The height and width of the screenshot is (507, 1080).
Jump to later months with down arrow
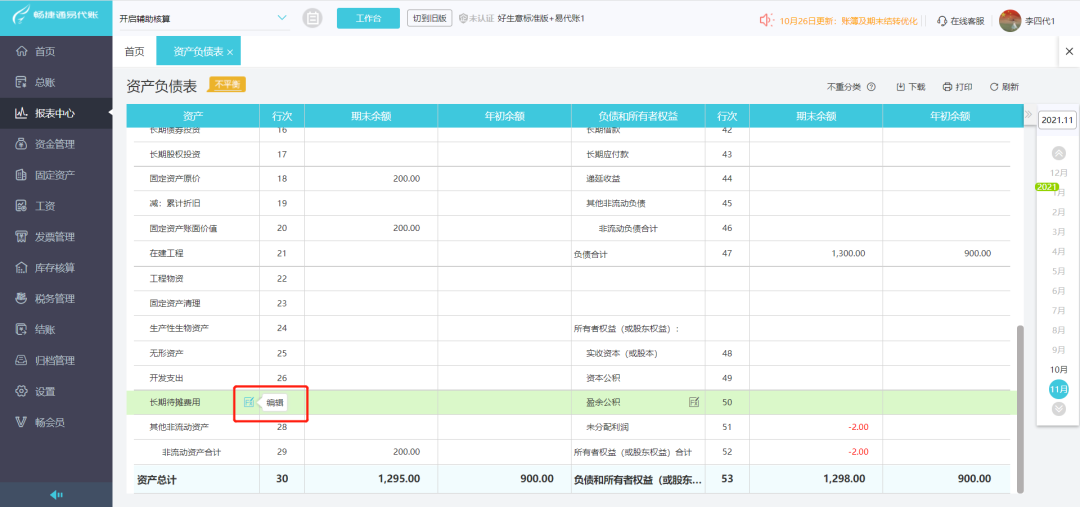tap(1059, 408)
